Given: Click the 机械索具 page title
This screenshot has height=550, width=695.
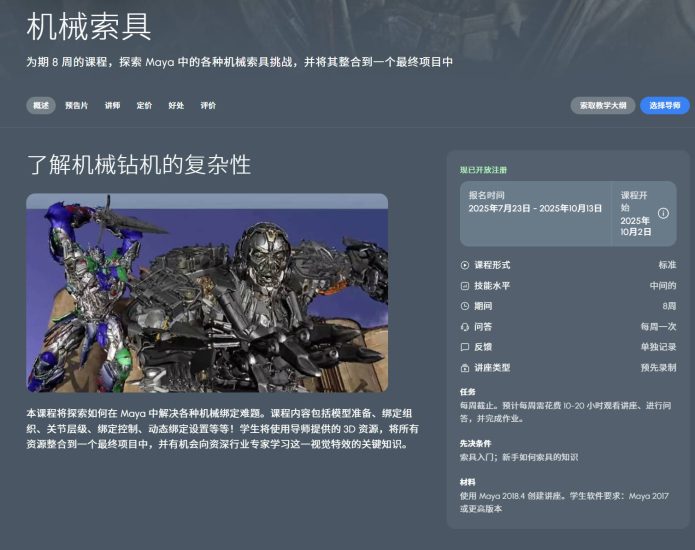Looking at the screenshot, I should [89, 27].
